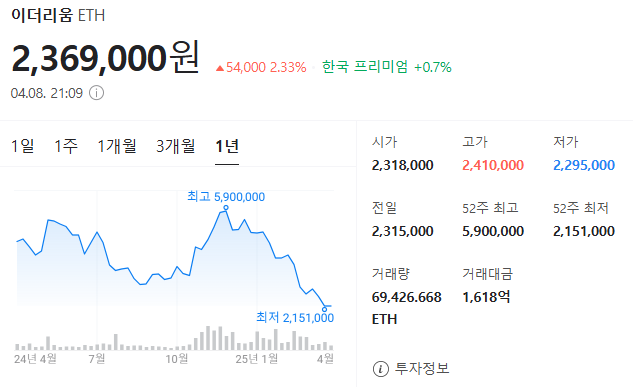Viewport: 633px width, 387px height.
Task: Click the 저가 value 2,295,000
Action: tap(584, 165)
